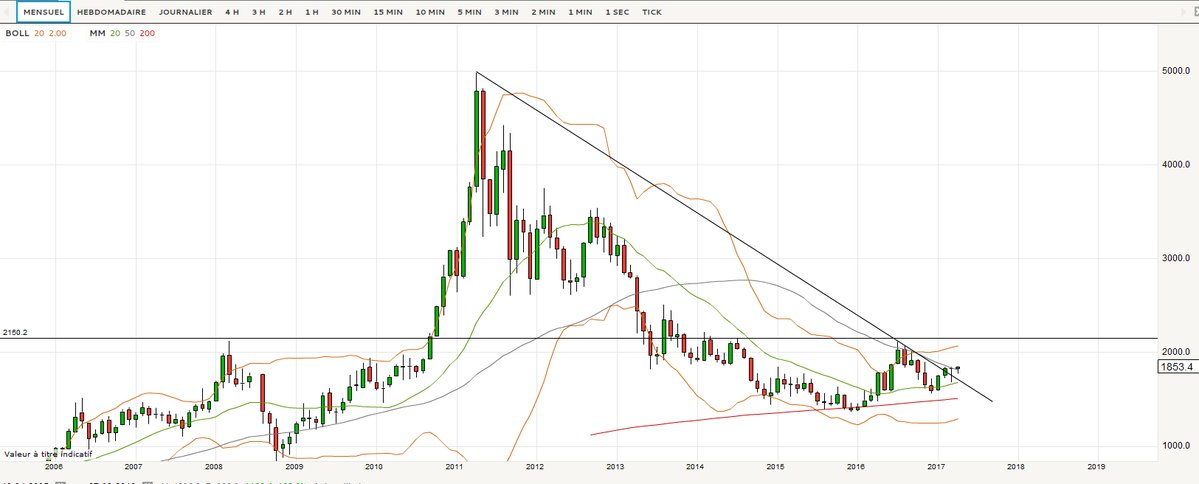Select the 1 MIN timeframe
The width and height of the screenshot is (1199, 484).
point(580,12)
